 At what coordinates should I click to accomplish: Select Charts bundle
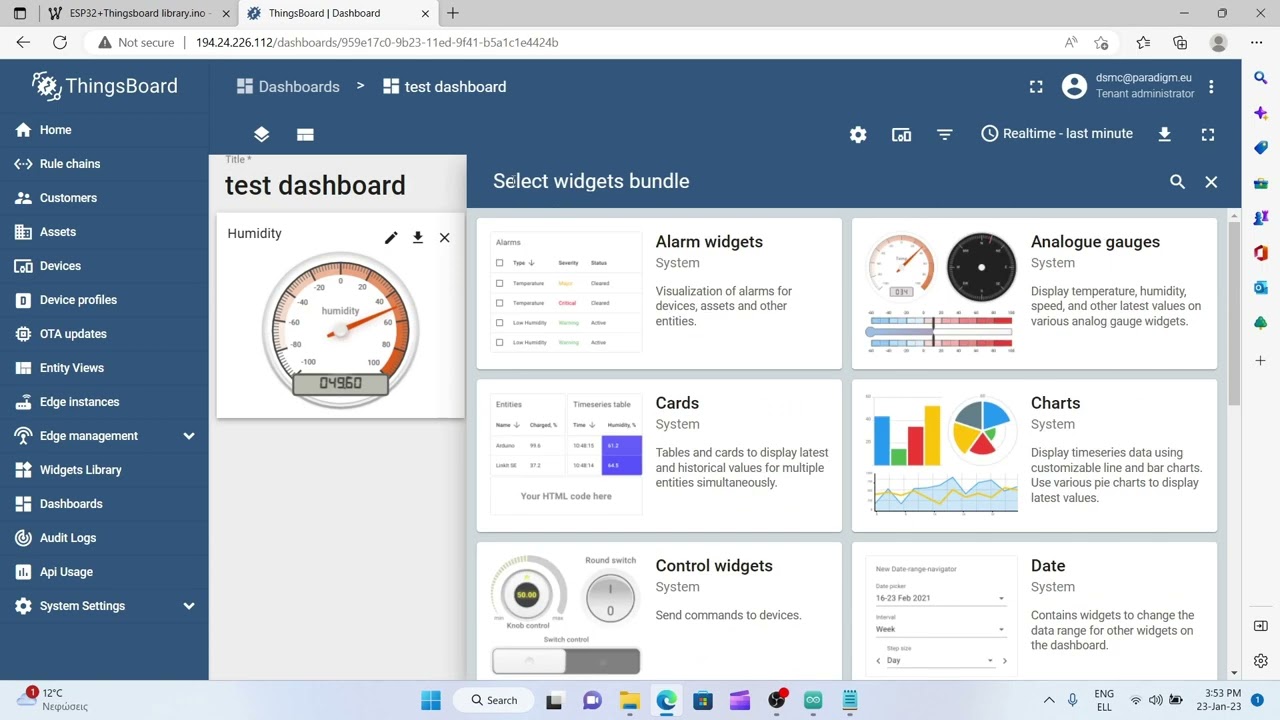pos(1034,455)
